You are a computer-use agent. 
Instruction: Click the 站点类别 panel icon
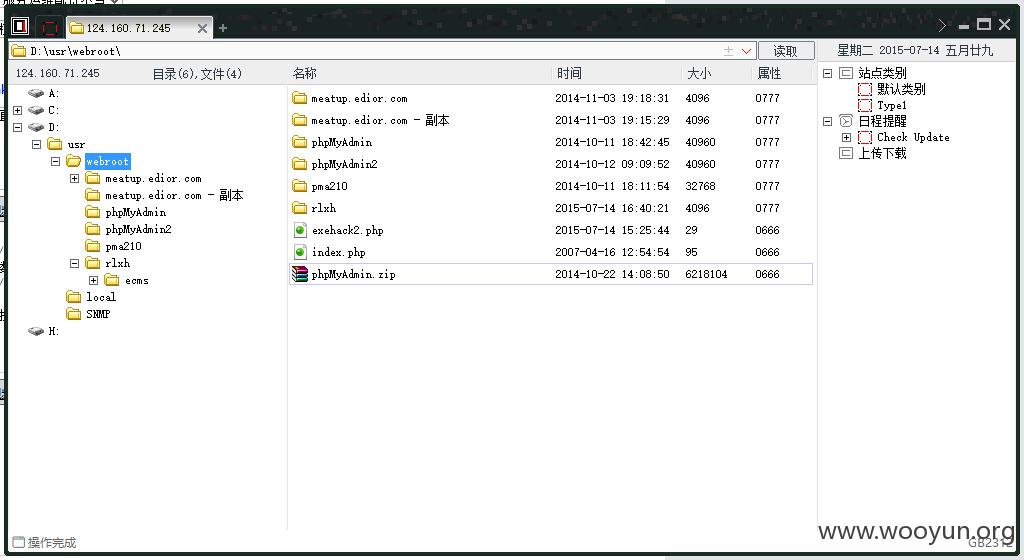[x=846, y=73]
